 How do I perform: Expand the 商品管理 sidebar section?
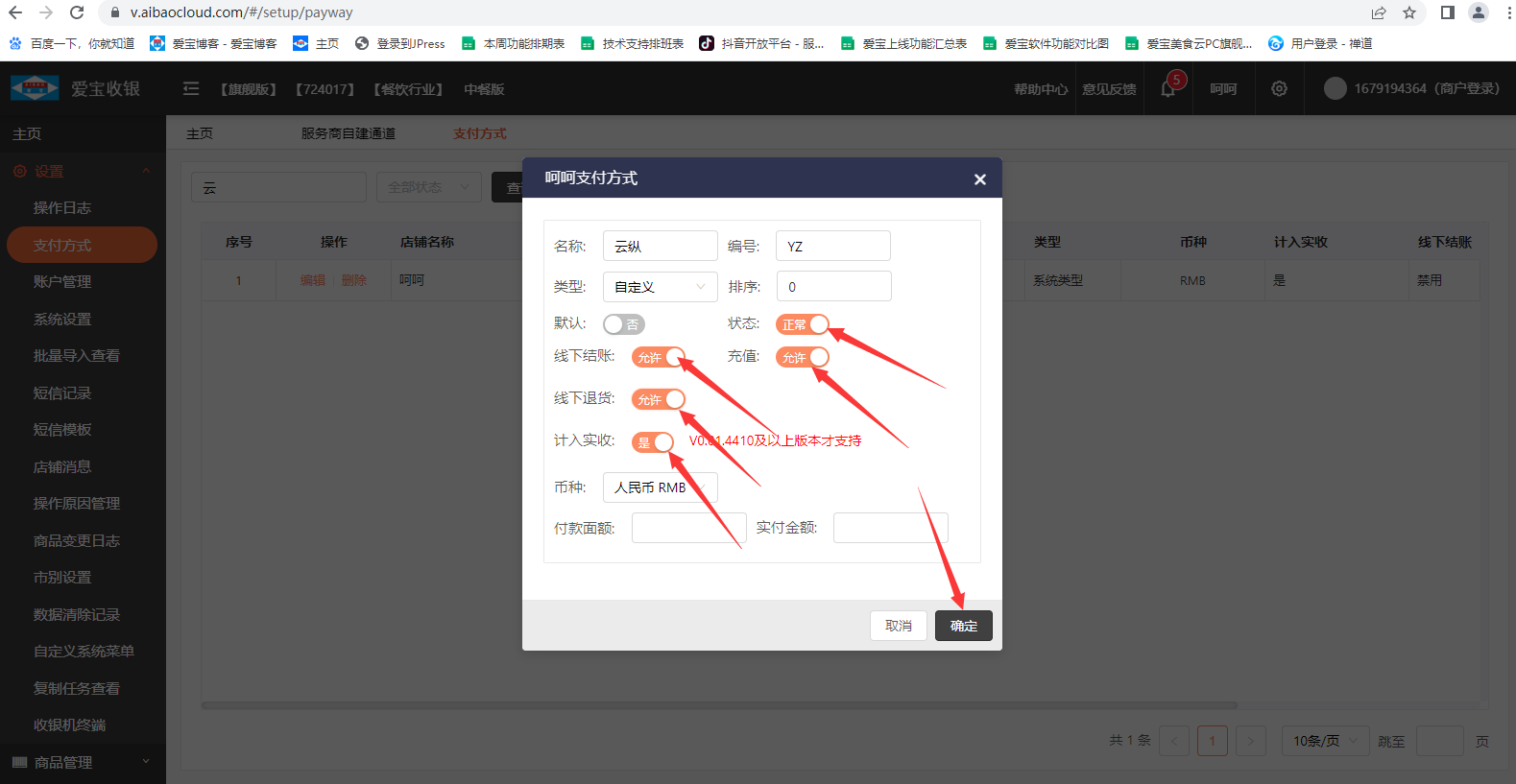(x=83, y=762)
